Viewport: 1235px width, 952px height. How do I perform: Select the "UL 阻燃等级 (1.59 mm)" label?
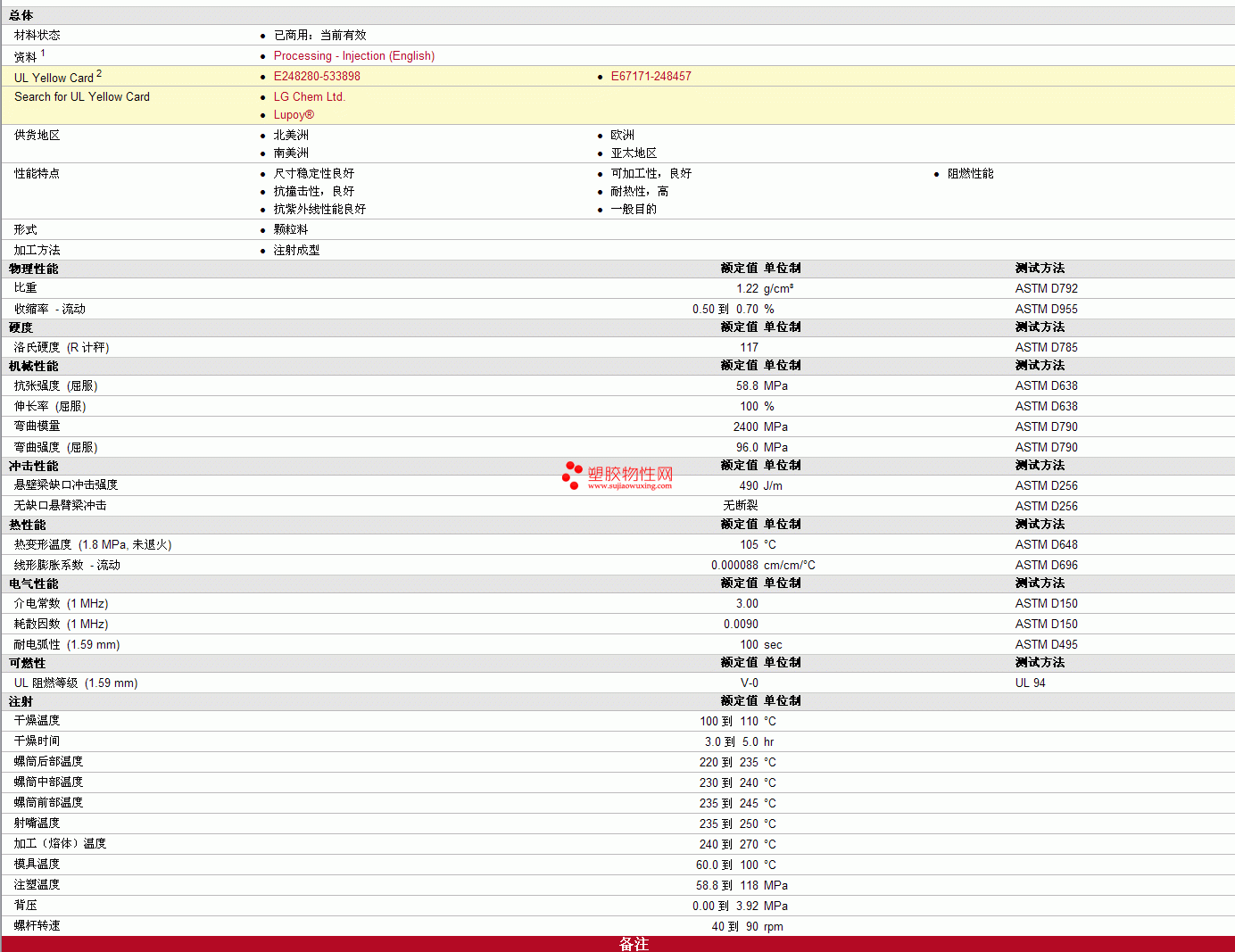pyautogui.click(x=76, y=683)
